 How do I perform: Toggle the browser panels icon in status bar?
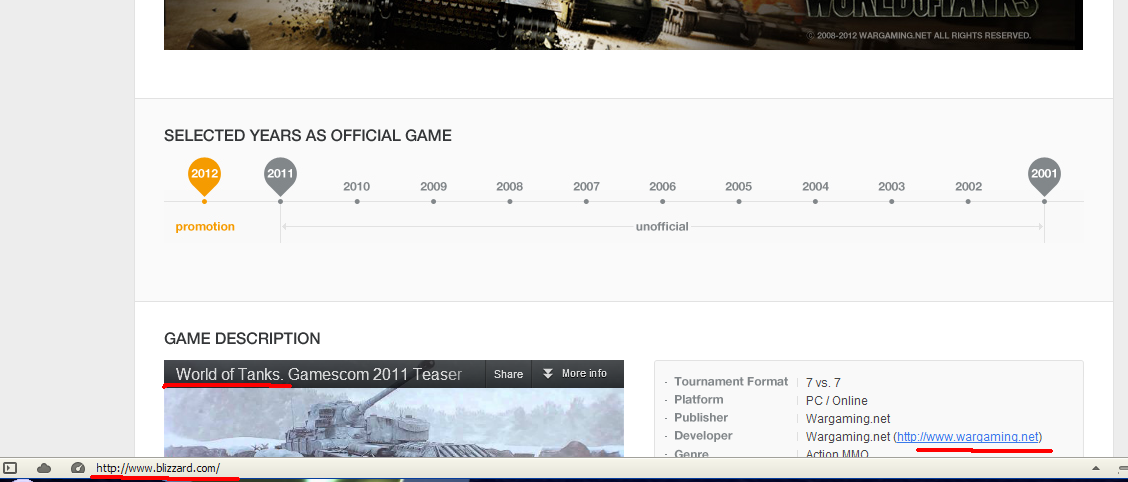click(10, 468)
